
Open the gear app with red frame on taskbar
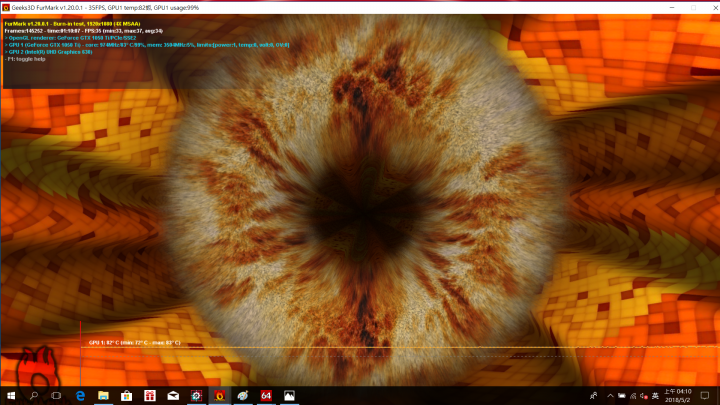click(197, 395)
